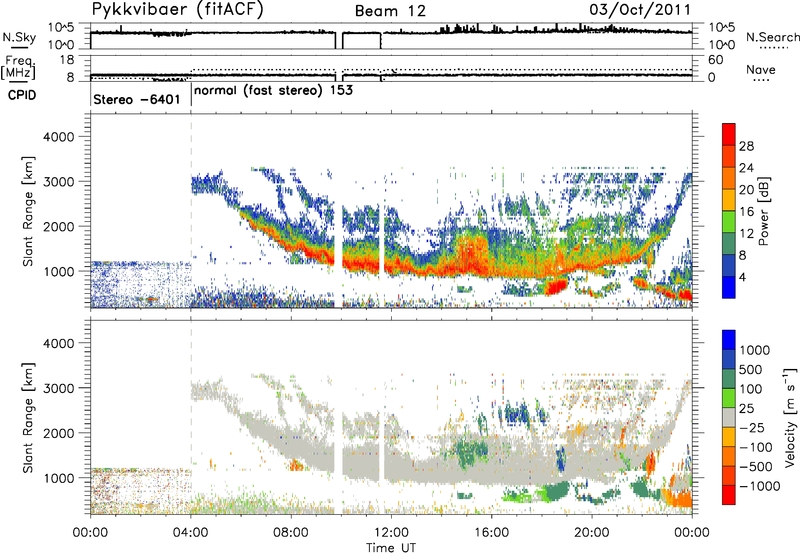The height and width of the screenshot is (554, 800).
Task: Click the '28' power scale value
Action: pos(746,146)
